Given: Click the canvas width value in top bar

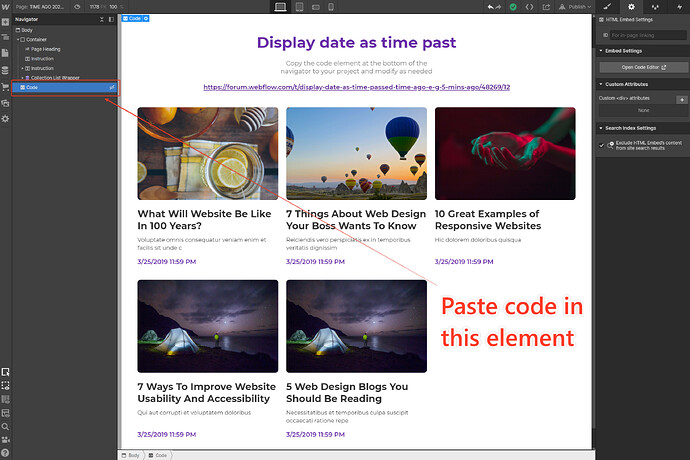Looking at the screenshot, I should point(96,7).
